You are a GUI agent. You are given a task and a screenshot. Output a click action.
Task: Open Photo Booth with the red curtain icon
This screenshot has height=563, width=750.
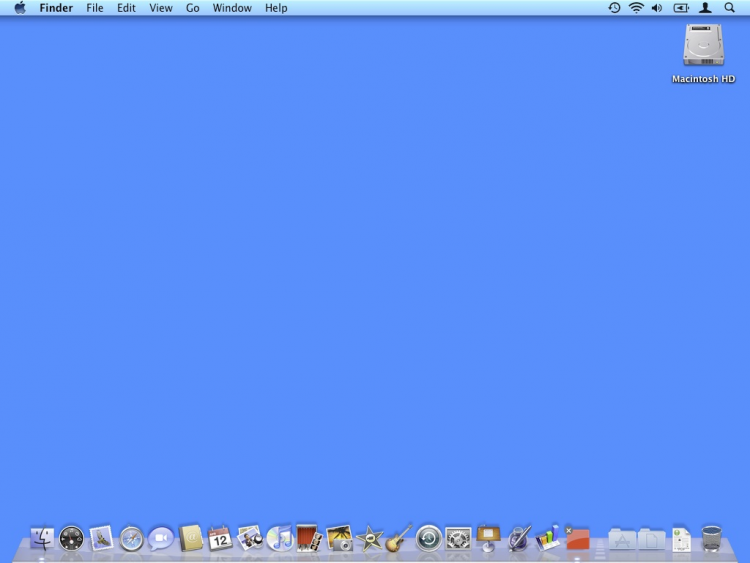tap(309, 538)
